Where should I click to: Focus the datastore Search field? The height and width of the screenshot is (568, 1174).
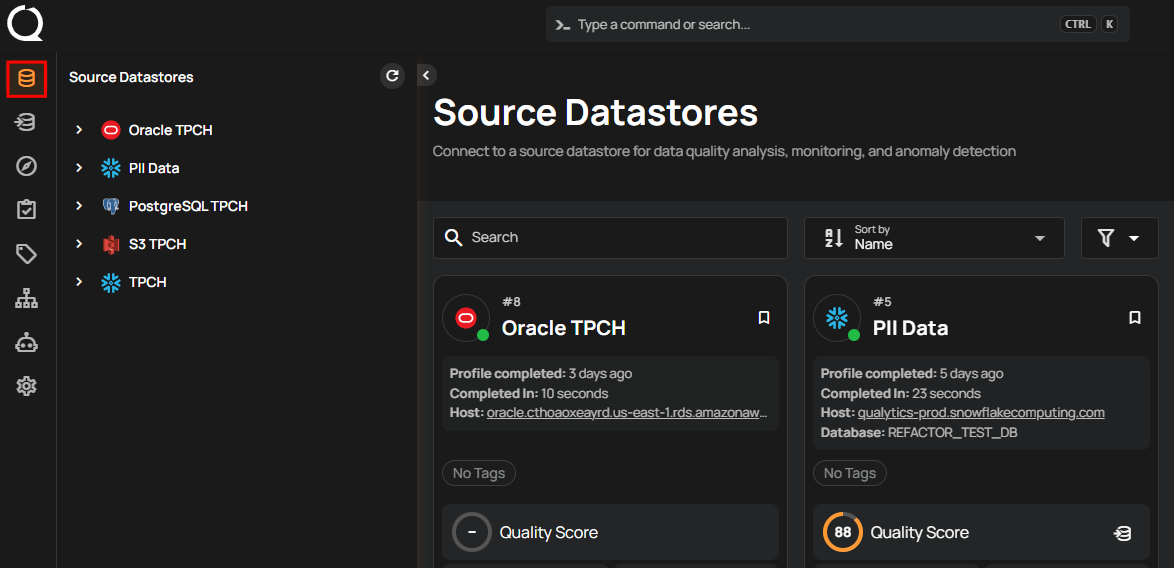[610, 237]
